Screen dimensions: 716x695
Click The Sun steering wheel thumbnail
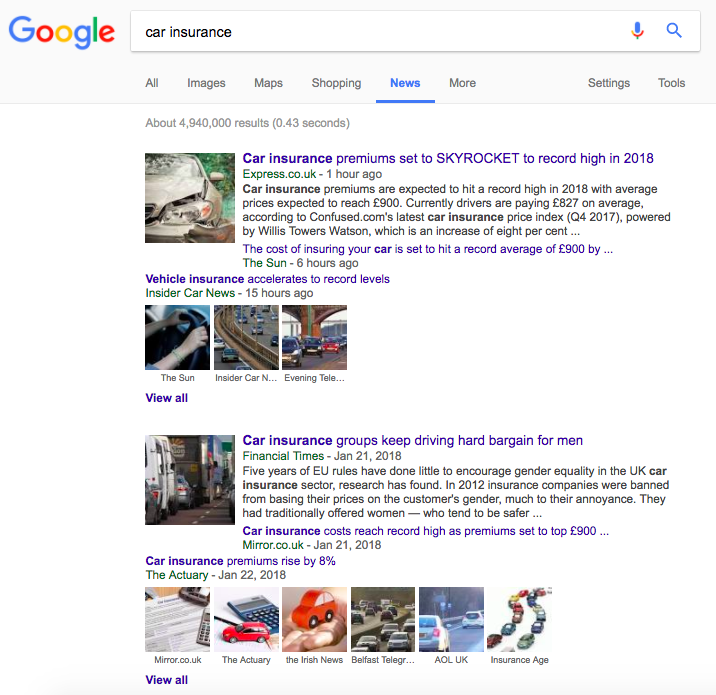click(178, 337)
